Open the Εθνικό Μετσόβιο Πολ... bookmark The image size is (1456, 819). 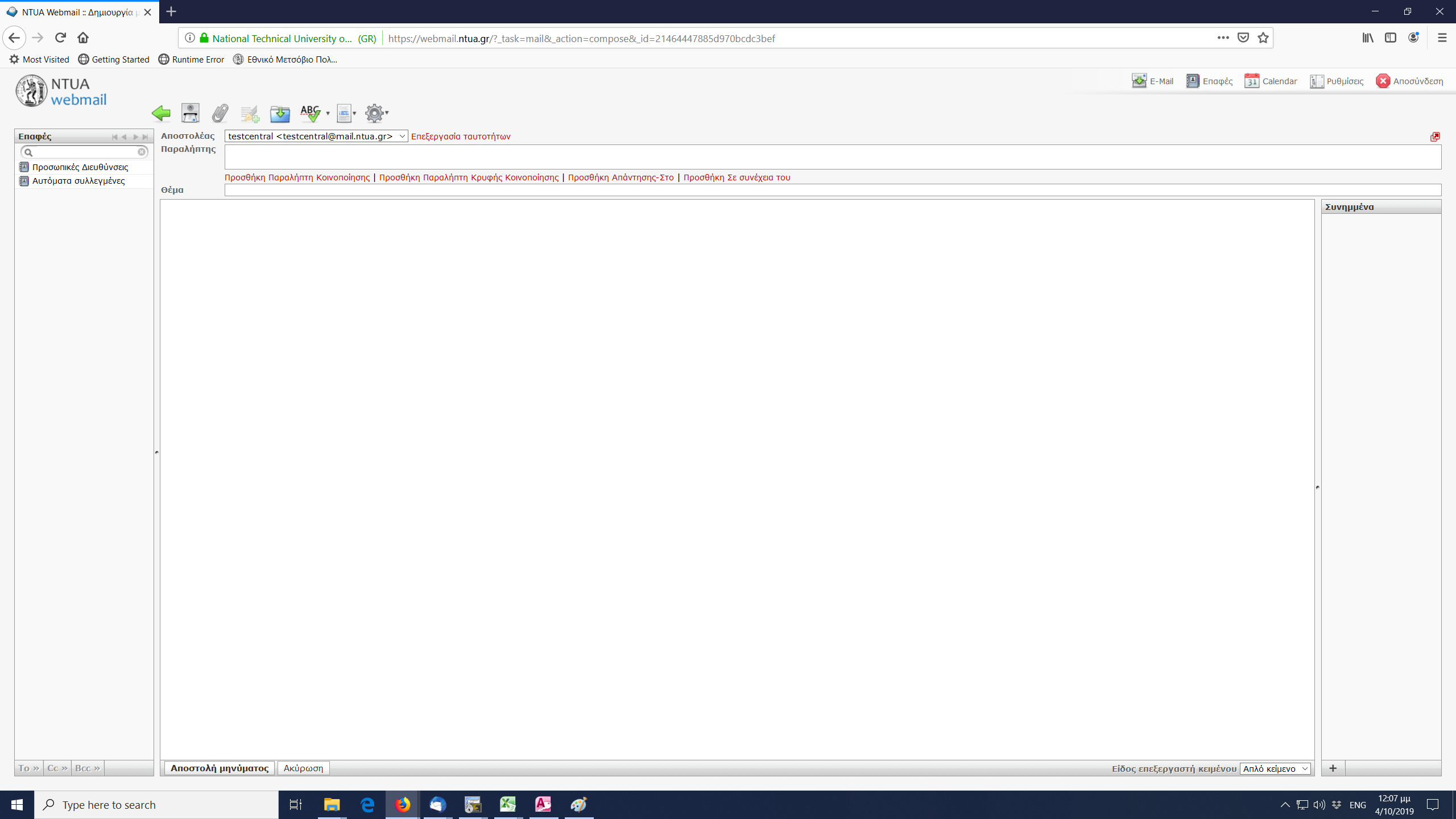[286, 59]
